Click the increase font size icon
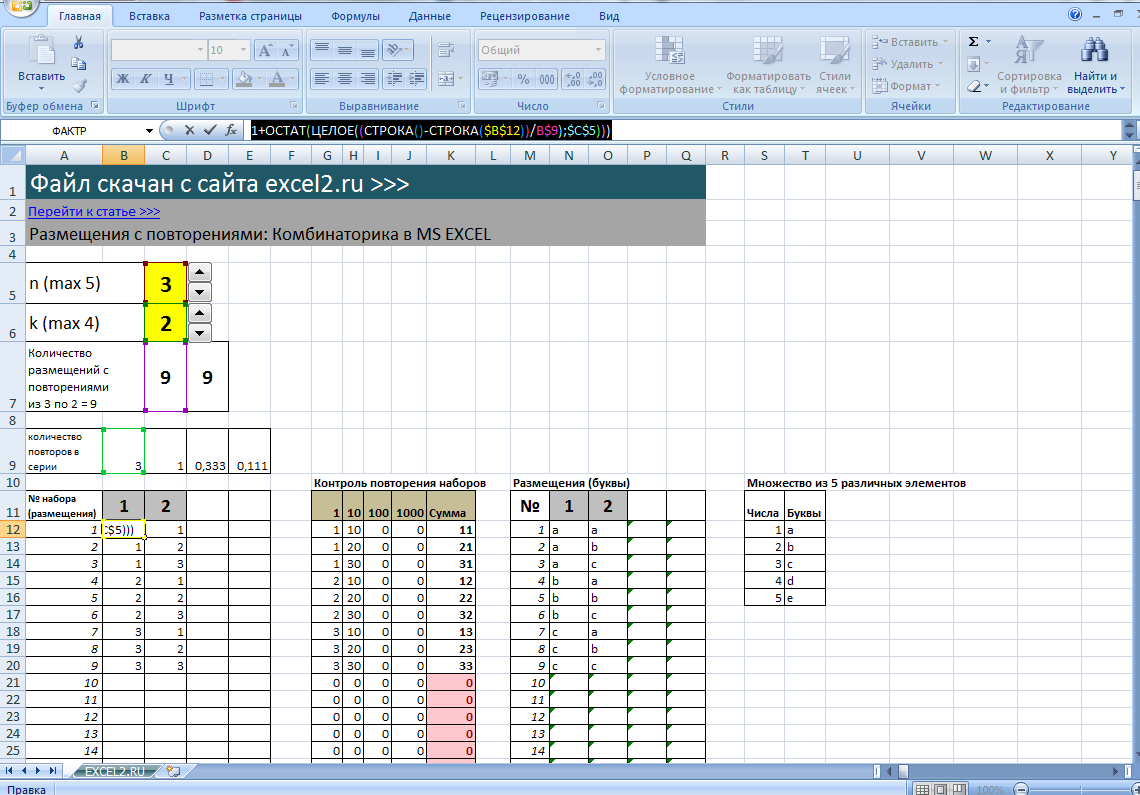The height and width of the screenshot is (795, 1140). tap(265, 50)
